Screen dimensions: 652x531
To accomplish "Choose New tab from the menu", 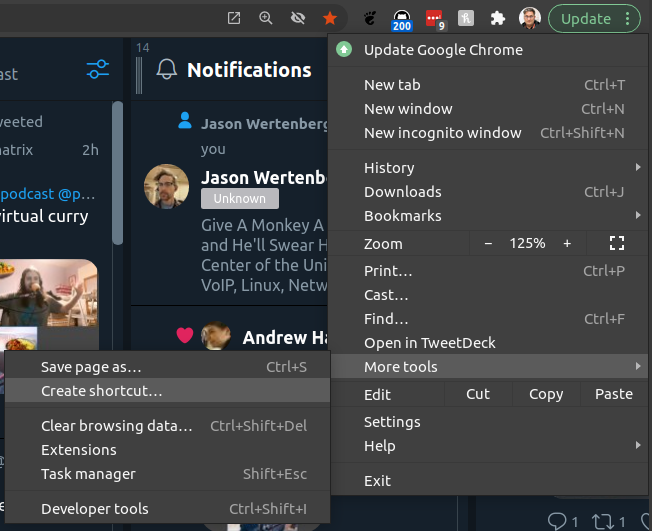I will (x=488, y=85).
